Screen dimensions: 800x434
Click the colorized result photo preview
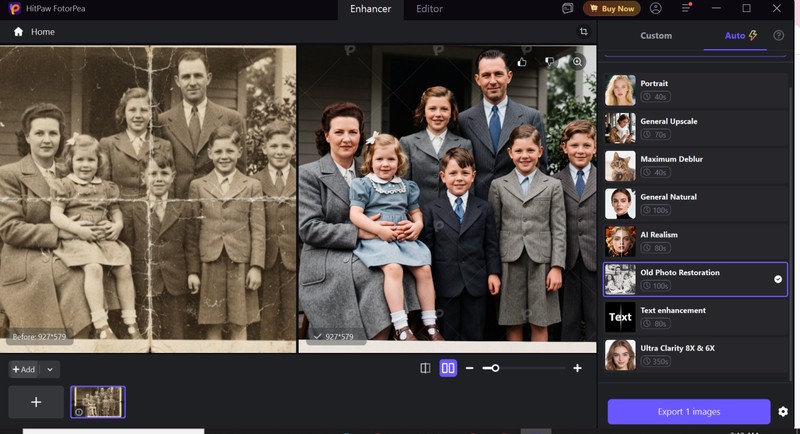[x=447, y=199]
